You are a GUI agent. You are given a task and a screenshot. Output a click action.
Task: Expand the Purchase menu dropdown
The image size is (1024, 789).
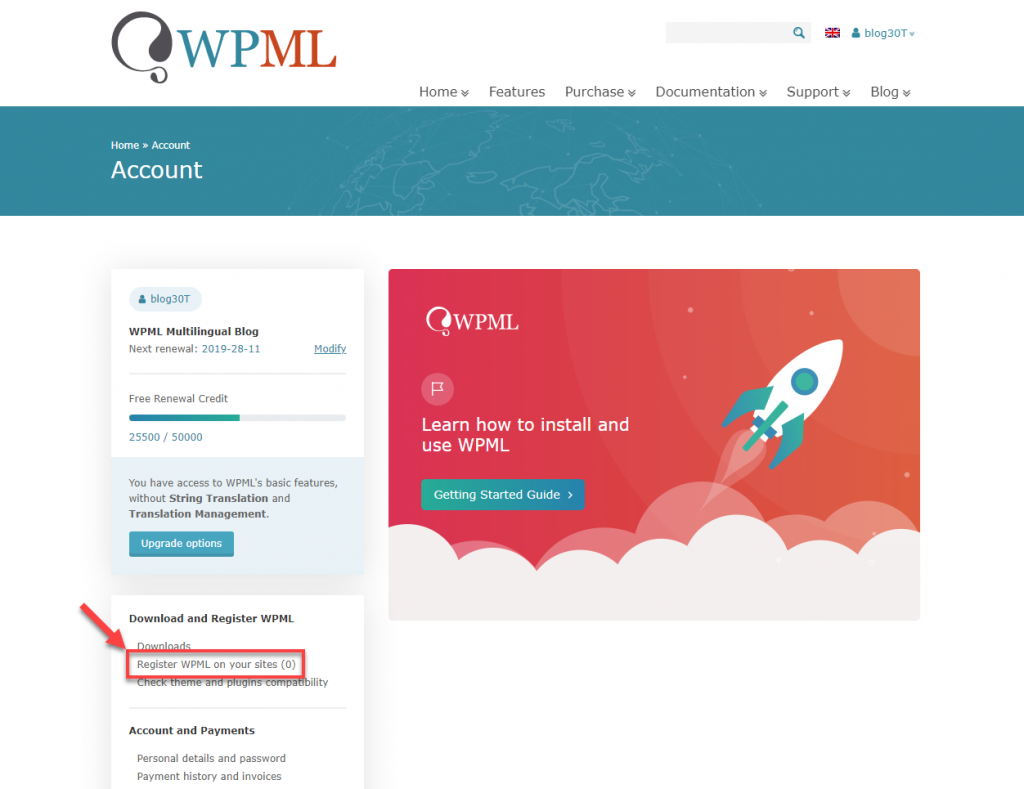click(600, 92)
